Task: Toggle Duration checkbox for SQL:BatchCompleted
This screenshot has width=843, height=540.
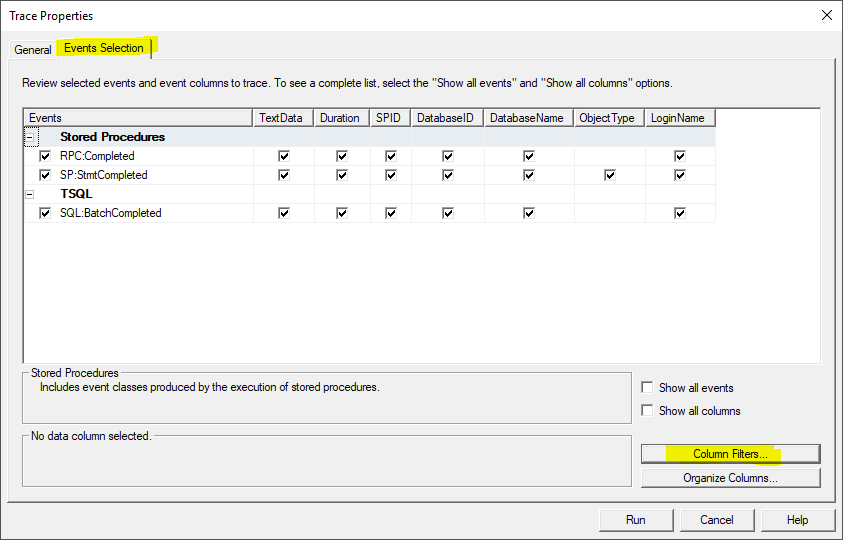Action: point(342,213)
